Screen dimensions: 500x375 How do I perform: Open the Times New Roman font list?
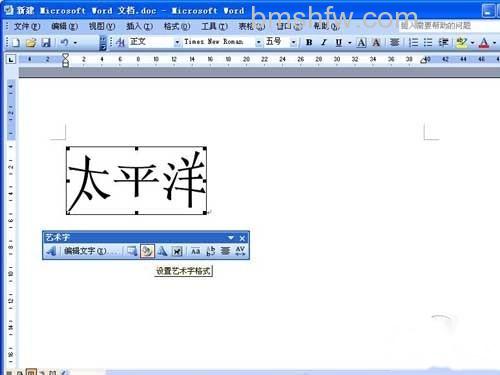tap(258, 42)
